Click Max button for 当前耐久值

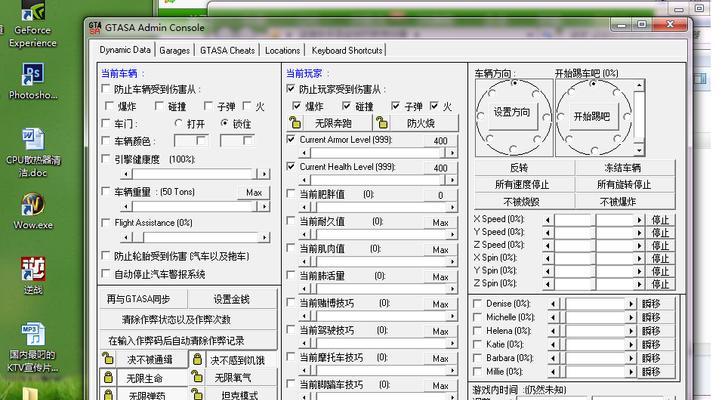tap(440, 223)
